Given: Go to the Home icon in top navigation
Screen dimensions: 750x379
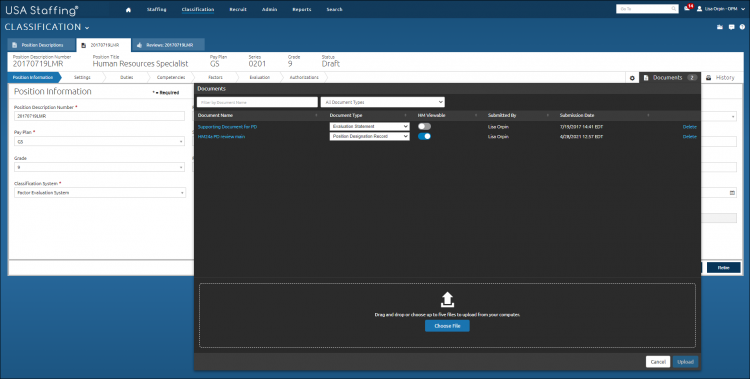Looking at the screenshot, I should coord(128,10).
